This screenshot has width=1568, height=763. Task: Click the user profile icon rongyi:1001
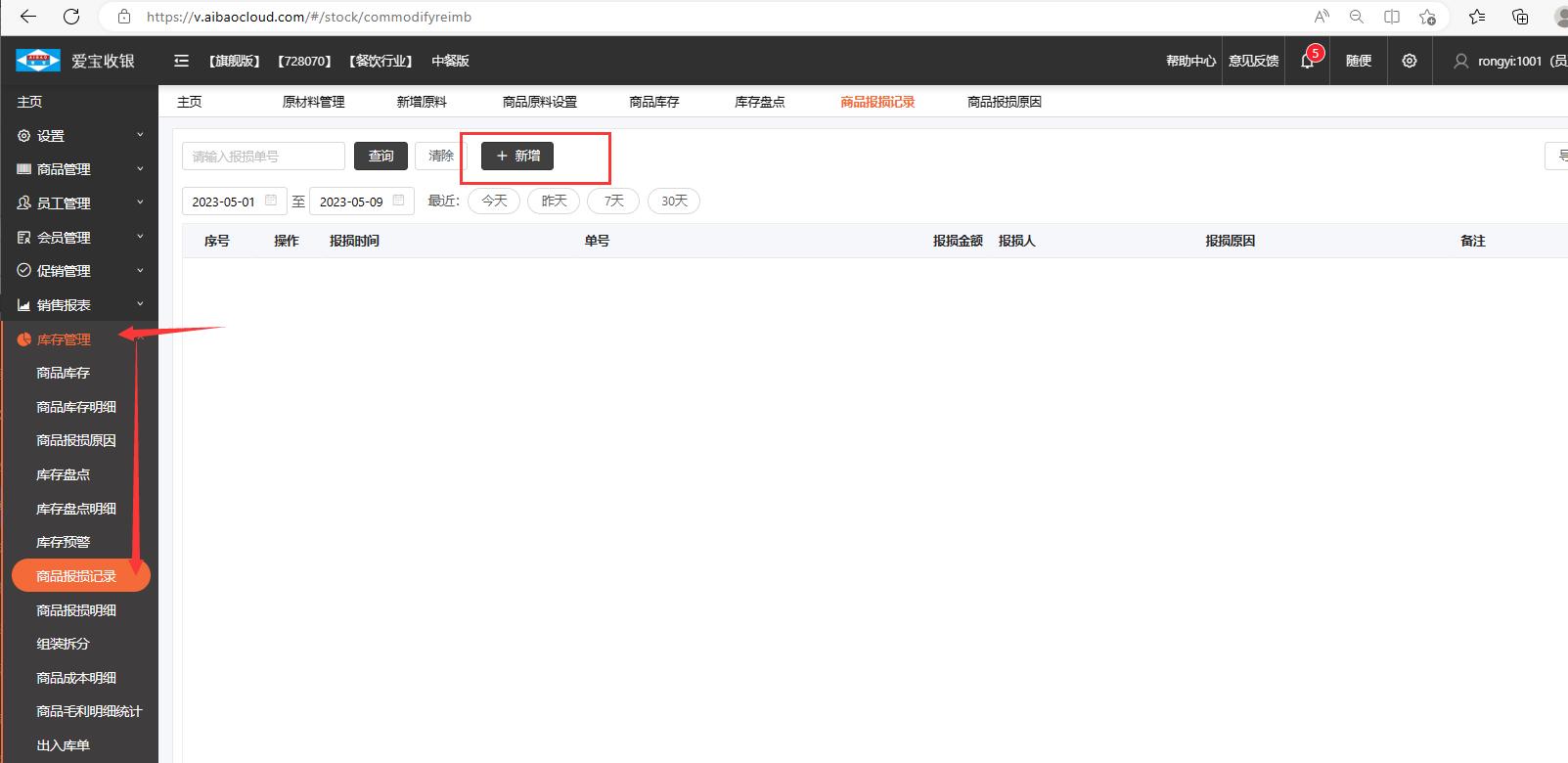click(x=1460, y=61)
